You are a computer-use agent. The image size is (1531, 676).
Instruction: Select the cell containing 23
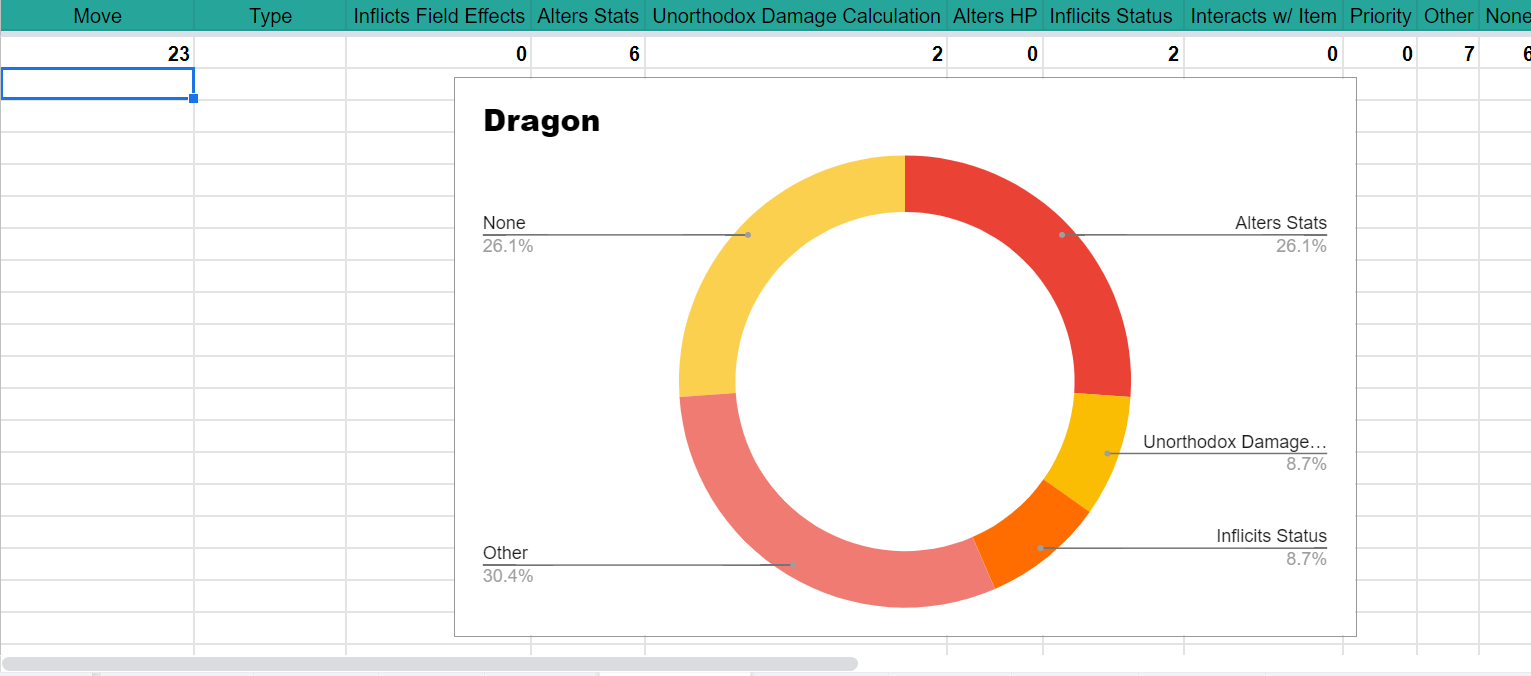pos(97,54)
